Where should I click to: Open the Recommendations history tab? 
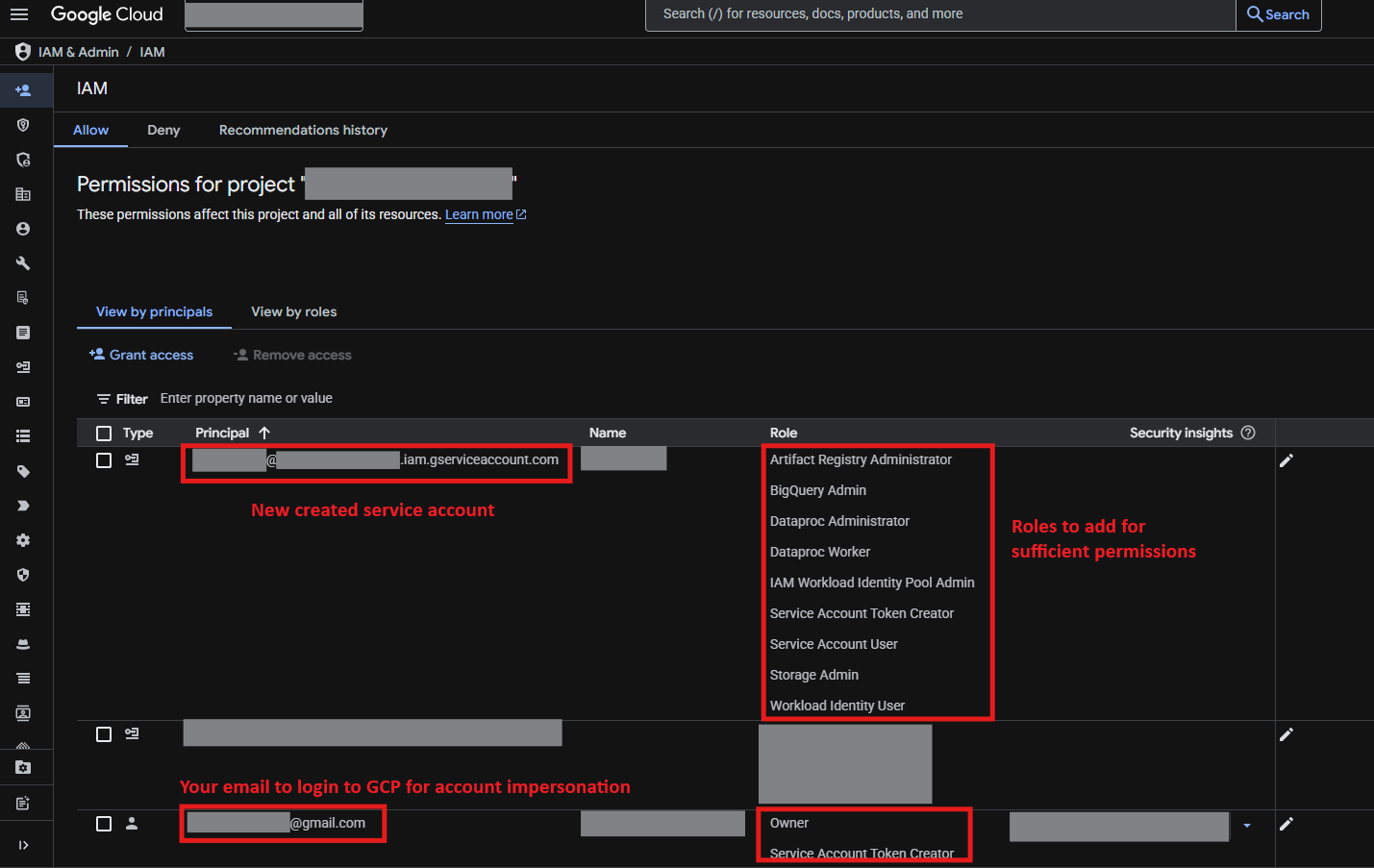[x=303, y=130]
